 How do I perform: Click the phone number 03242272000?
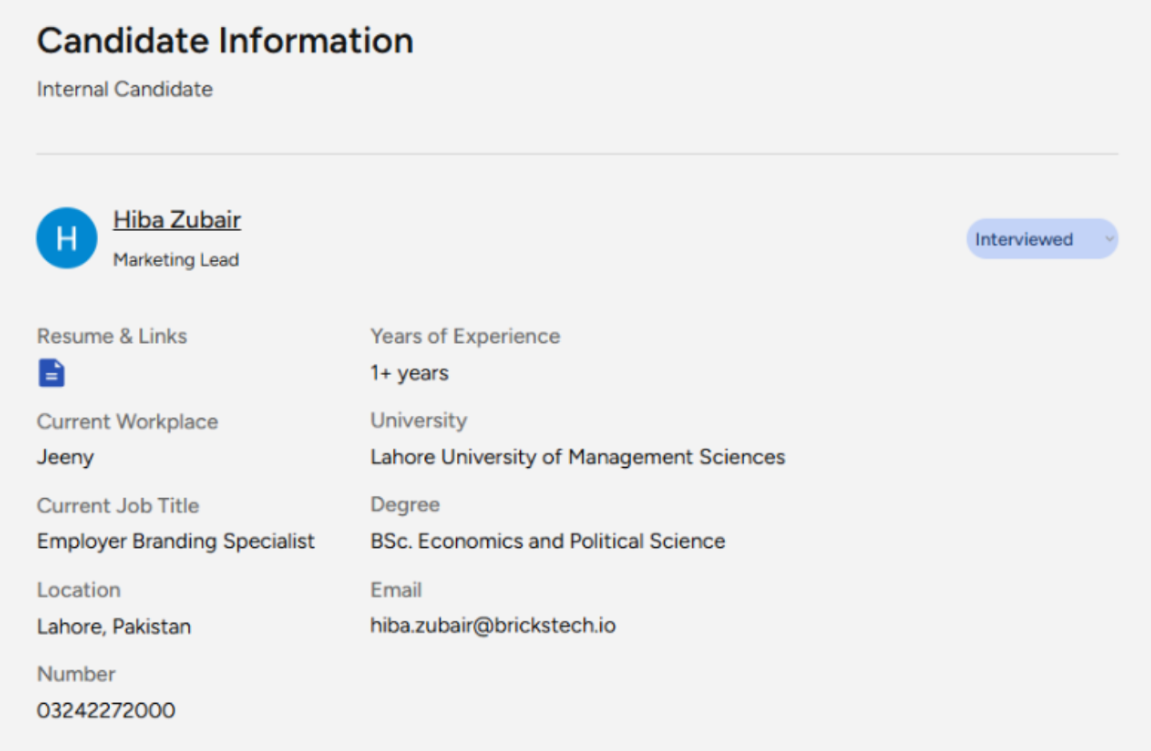[106, 711]
